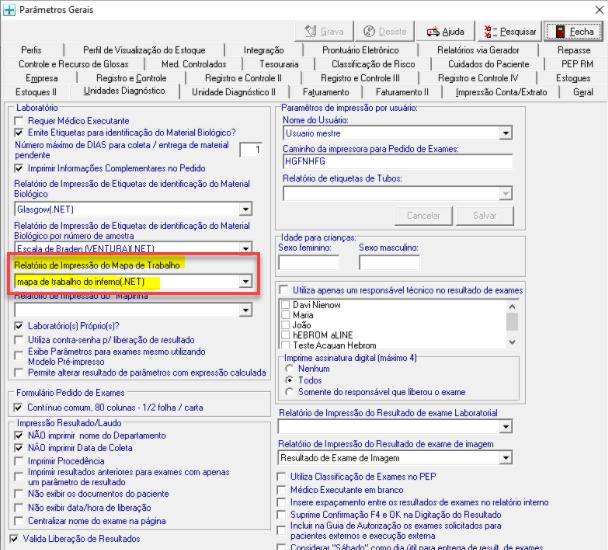Open Ajuda help button

pyautogui.click(x=445, y=31)
